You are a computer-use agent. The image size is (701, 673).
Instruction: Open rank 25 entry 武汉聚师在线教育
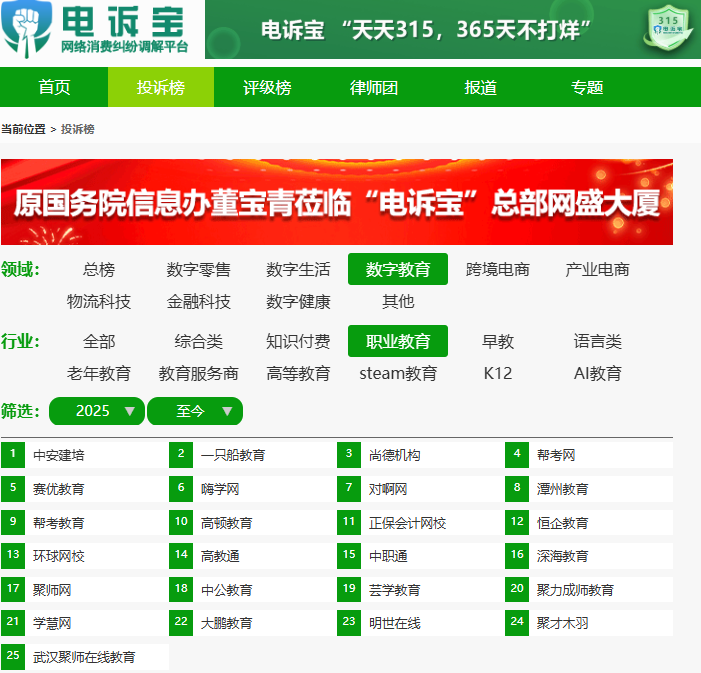(x=84, y=657)
